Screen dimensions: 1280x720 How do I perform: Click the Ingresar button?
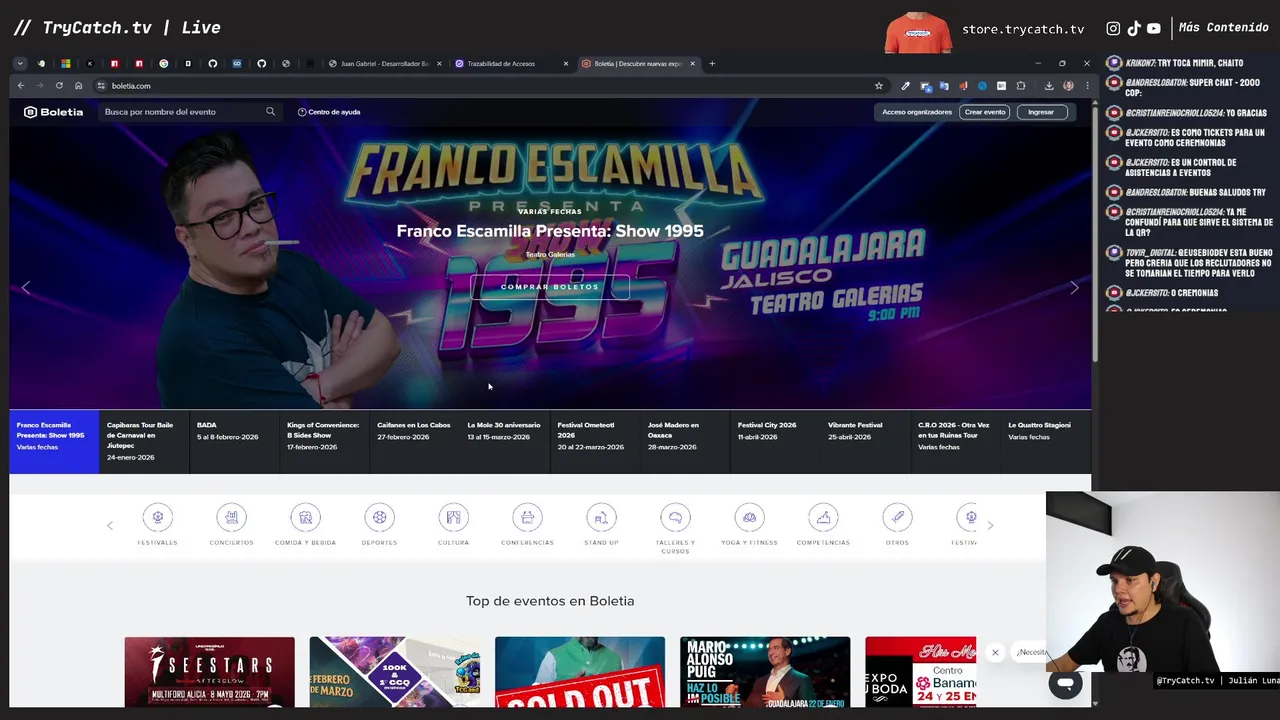coord(1041,112)
